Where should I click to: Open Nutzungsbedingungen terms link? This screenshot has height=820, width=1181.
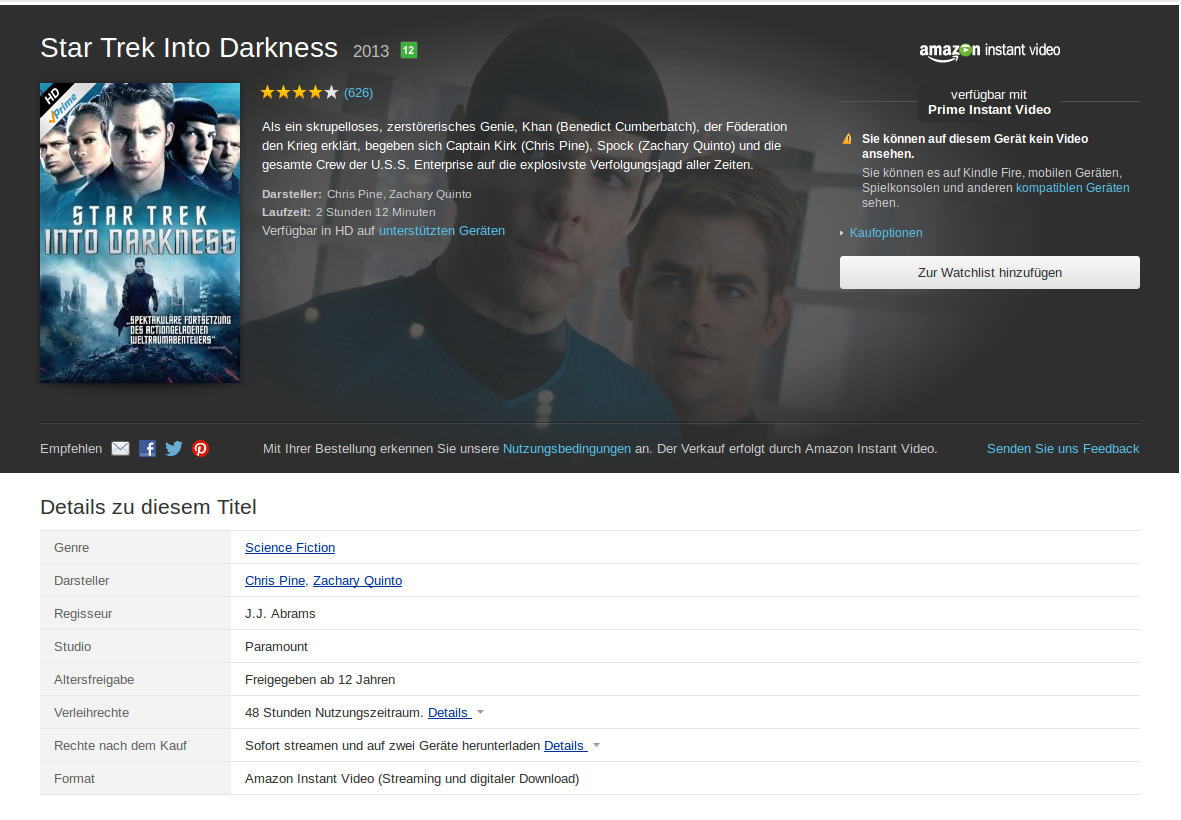tap(566, 449)
